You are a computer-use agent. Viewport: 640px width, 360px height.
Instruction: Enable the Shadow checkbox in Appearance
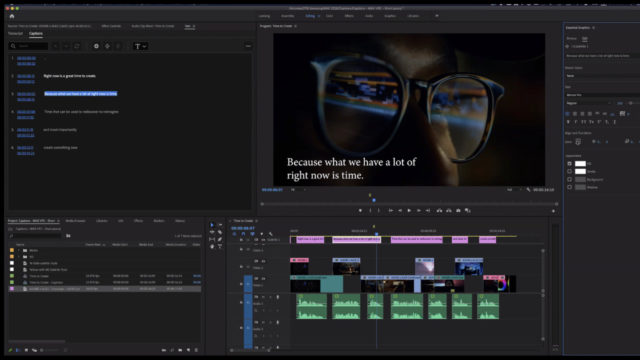click(569, 187)
